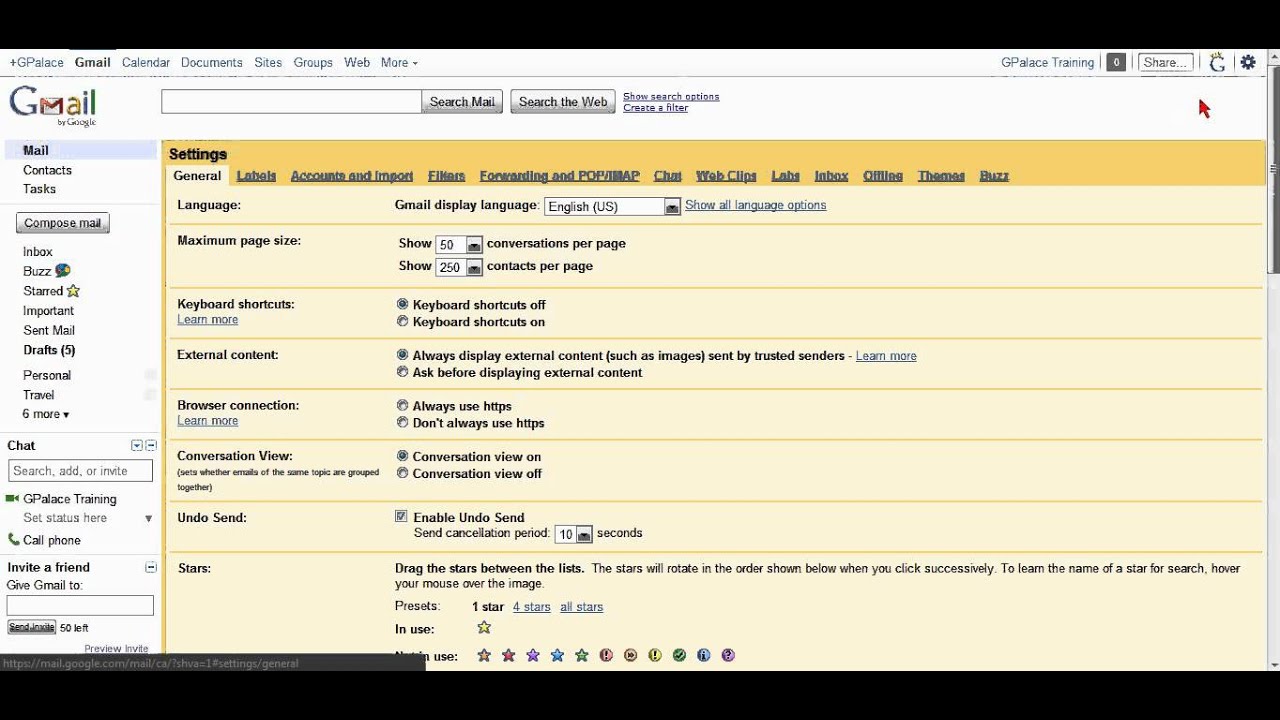Screen dimensions: 1280x720
Task: Select the purple star under Not in use
Action: tap(533, 656)
